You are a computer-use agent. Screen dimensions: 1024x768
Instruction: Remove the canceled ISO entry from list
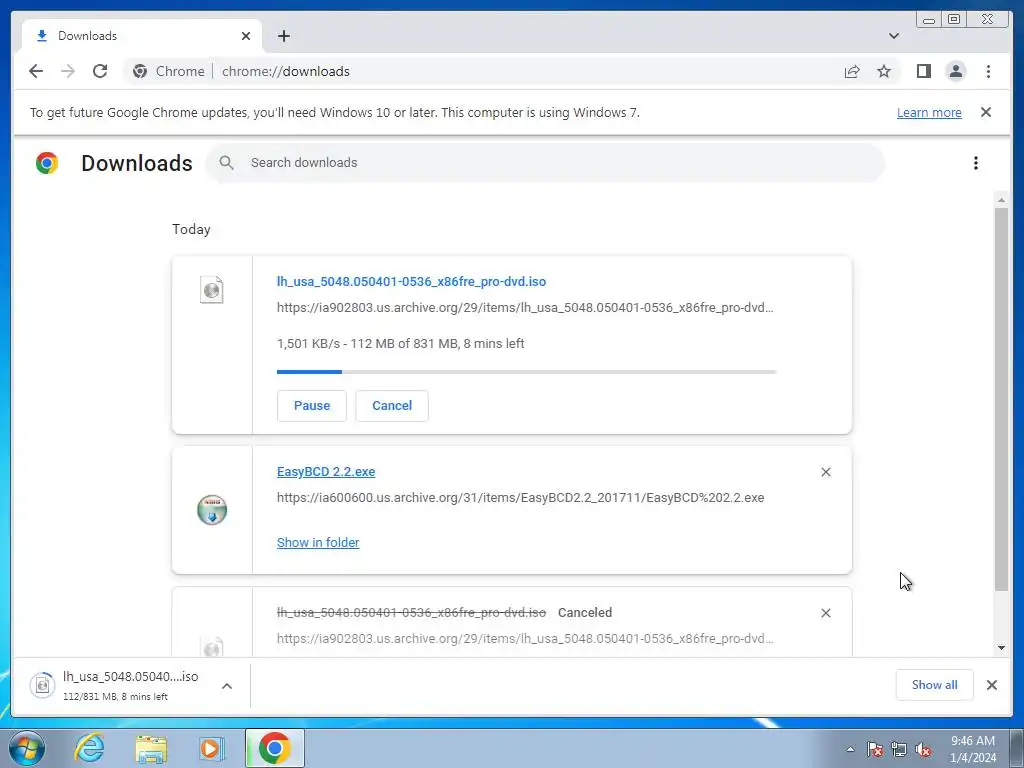pos(825,613)
